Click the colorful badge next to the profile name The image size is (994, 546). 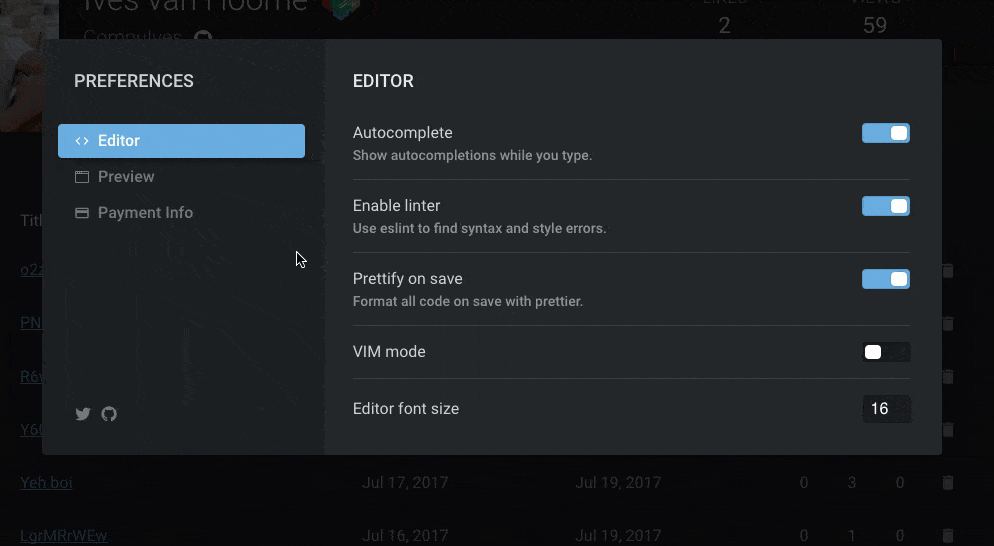[343, 8]
